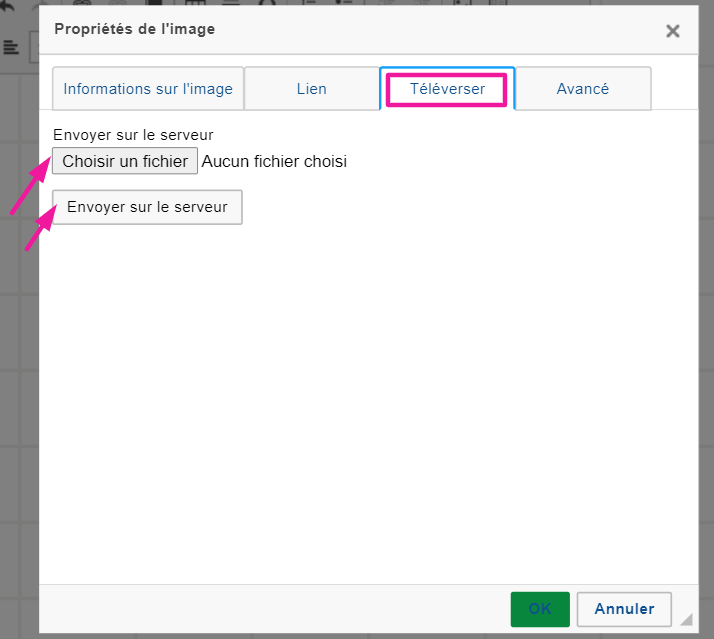Click the undo arrow icon in toolbar
The height and width of the screenshot is (639, 714).
(x=8, y=5)
